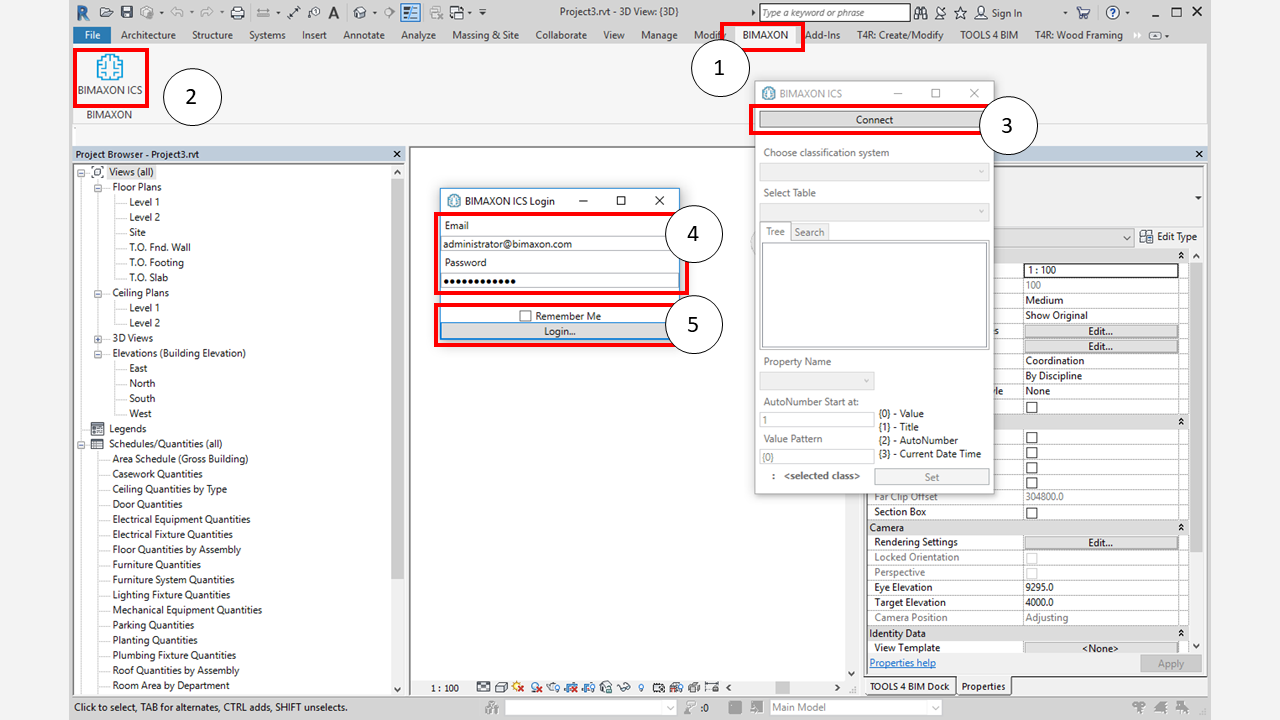Select the North elevation view
This screenshot has height=720, width=1280.
pos(142,383)
